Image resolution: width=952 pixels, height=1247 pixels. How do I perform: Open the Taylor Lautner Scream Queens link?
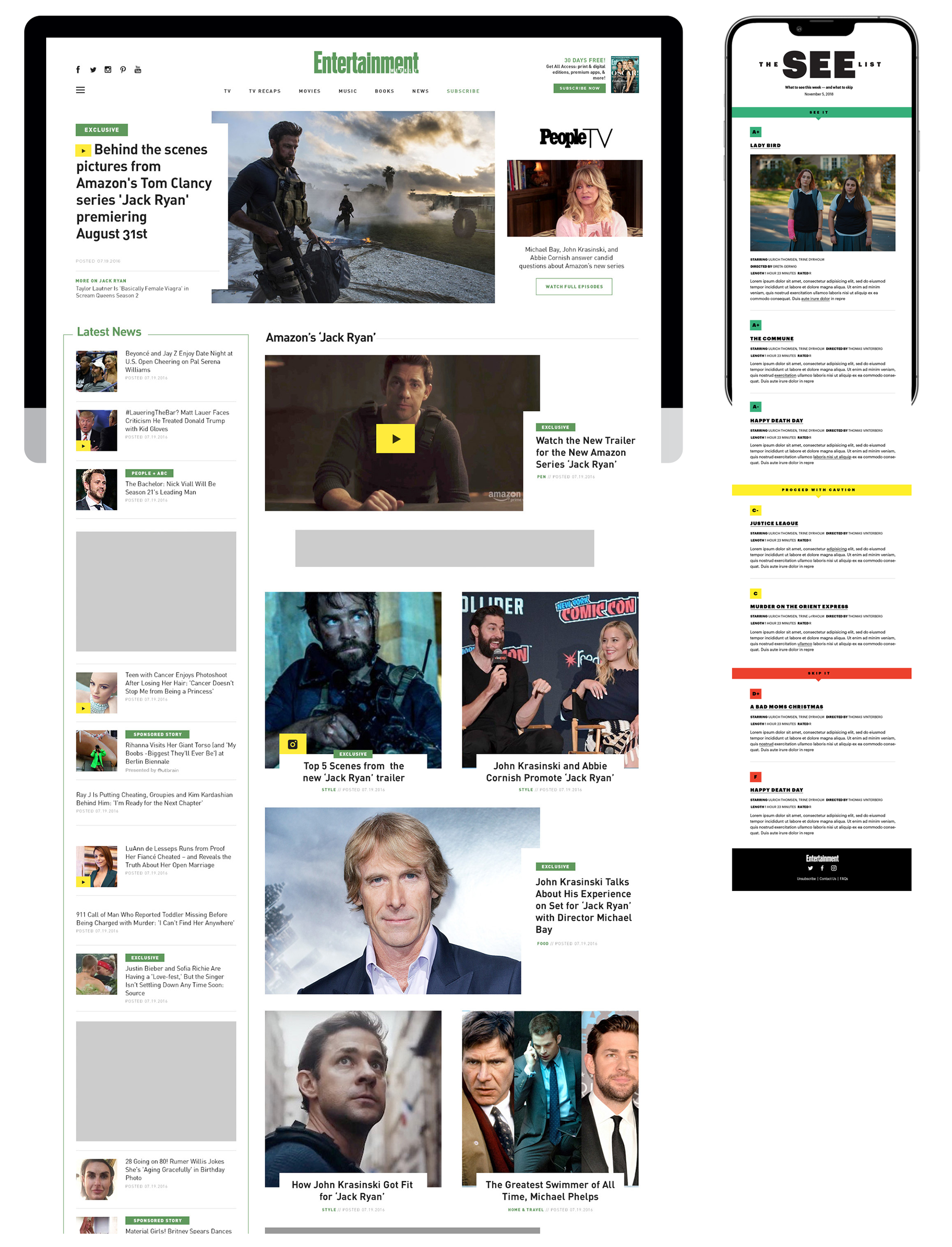pyautogui.click(x=132, y=292)
